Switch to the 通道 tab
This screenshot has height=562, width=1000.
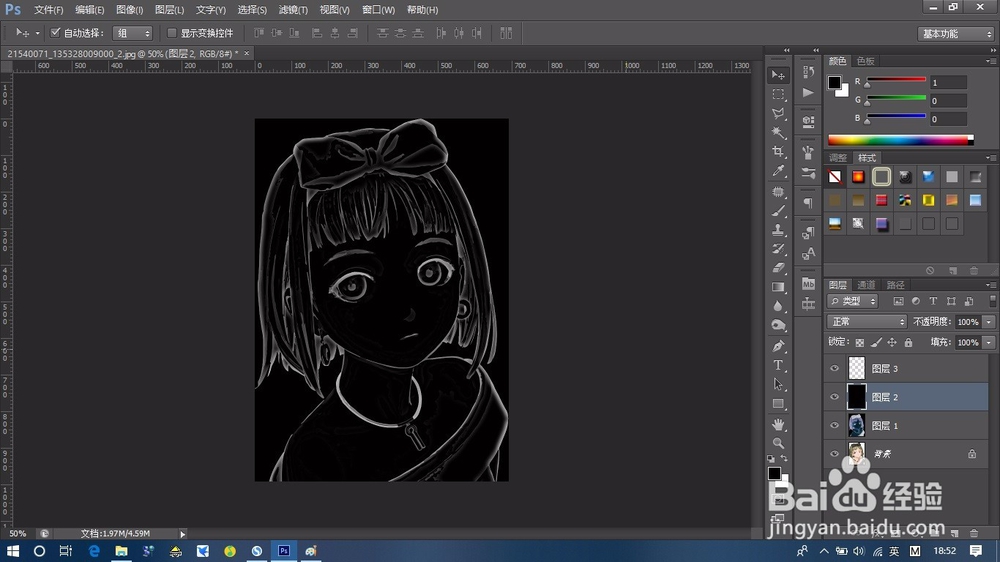click(x=866, y=285)
